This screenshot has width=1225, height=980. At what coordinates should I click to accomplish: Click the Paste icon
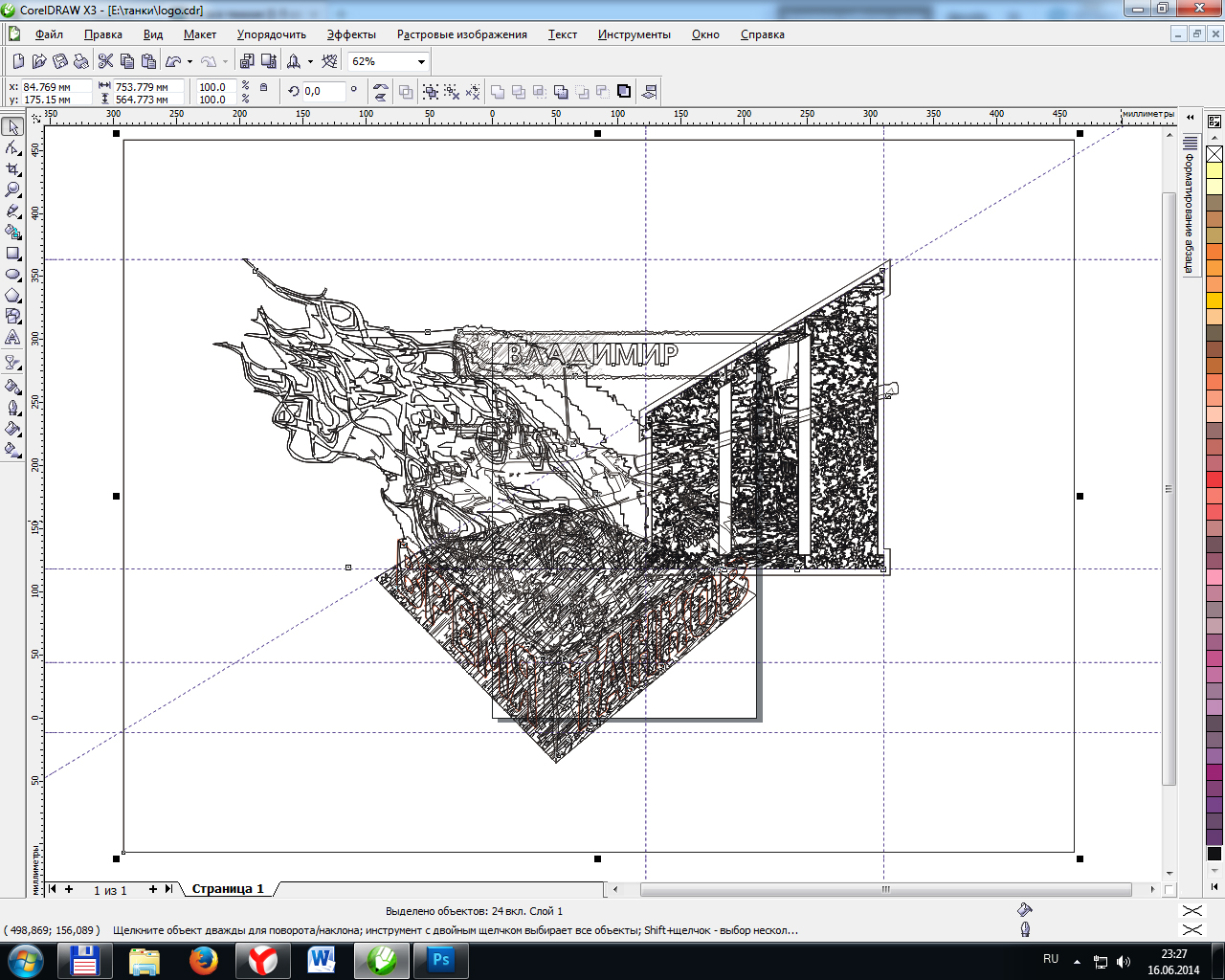[x=148, y=61]
